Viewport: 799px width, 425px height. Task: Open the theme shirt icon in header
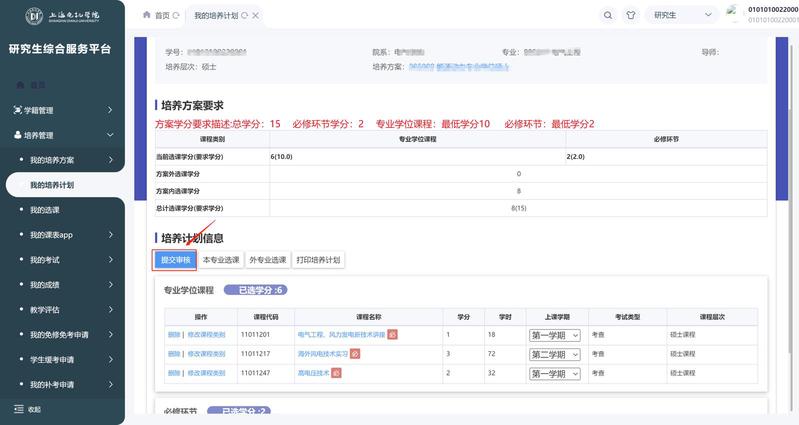[x=631, y=15]
